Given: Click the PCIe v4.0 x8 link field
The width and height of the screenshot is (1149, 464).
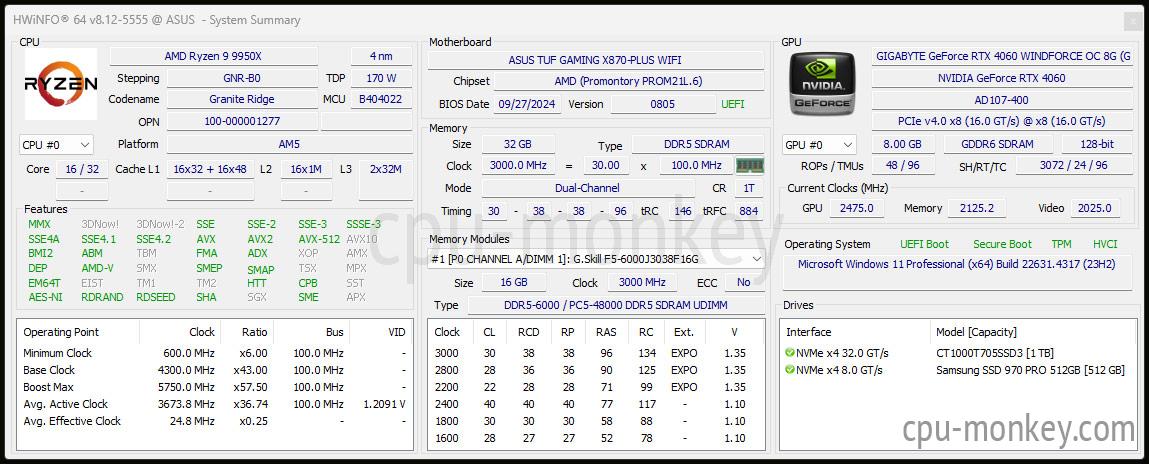Looking at the screenshot, I should 1003,121.
